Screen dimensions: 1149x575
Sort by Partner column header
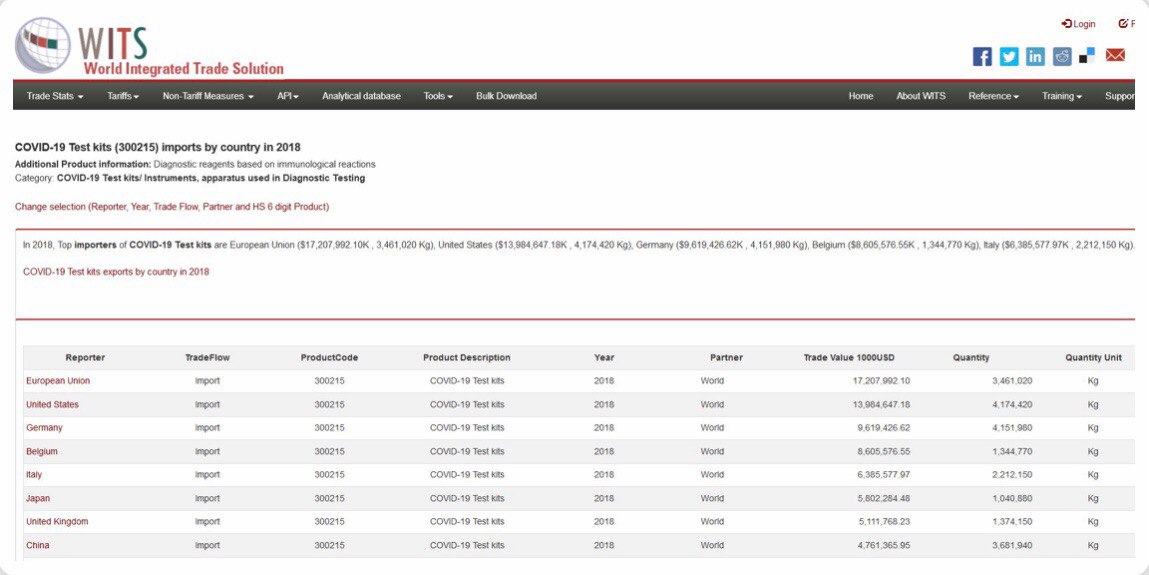(x=726, y=357)
